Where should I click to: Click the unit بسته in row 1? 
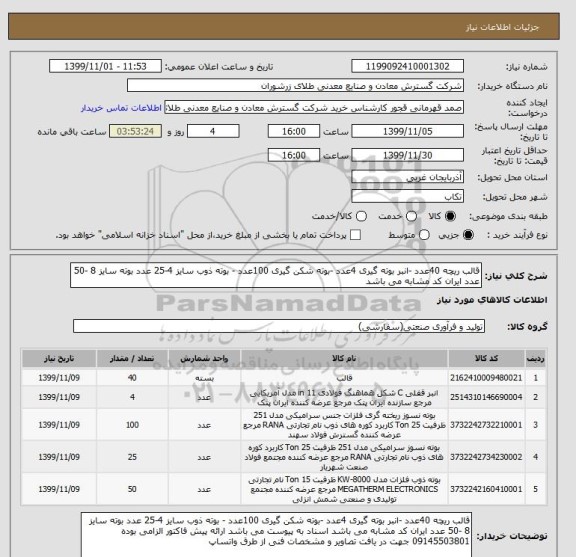click(204, 378)
